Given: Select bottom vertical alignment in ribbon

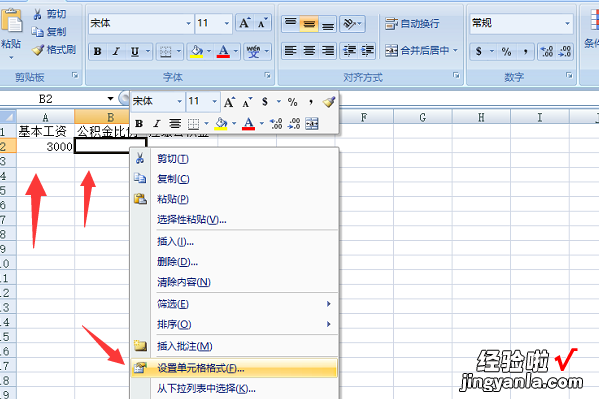Looking at the screenshot, I should [x=327, y=24].
